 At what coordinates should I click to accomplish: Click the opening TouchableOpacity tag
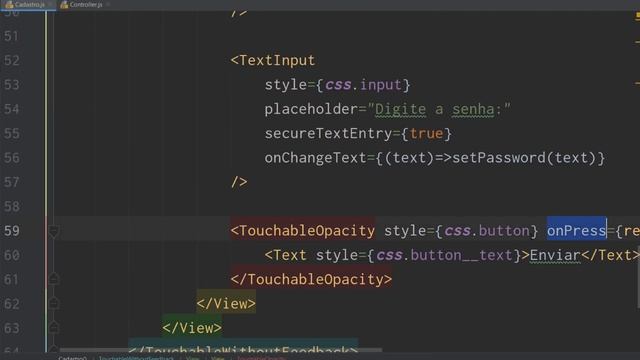pos(303,231)
